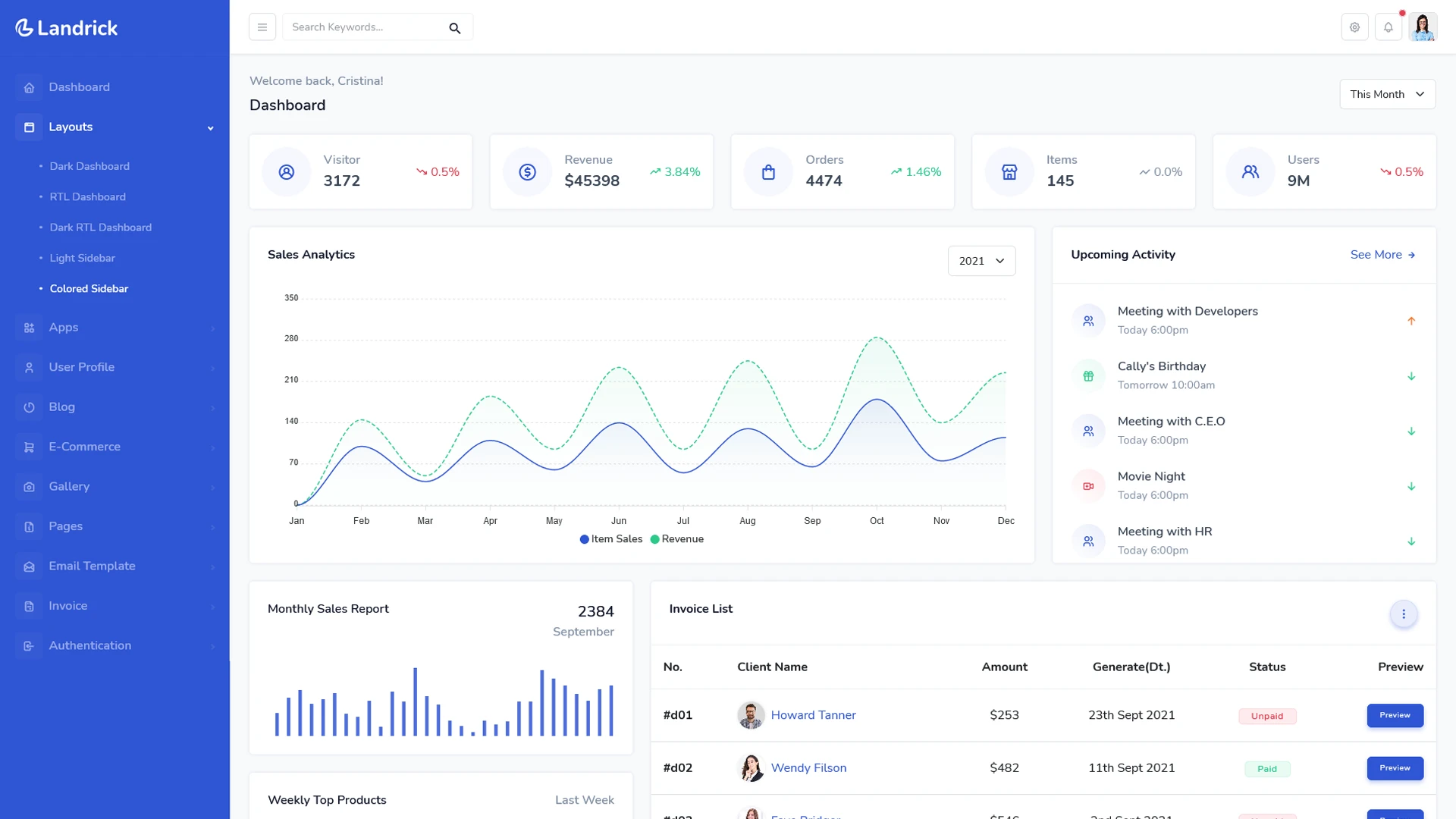Click the Meeting with C.E.O icon
This screenshot has width=1456, height=819.
[x=1088, y=431]
